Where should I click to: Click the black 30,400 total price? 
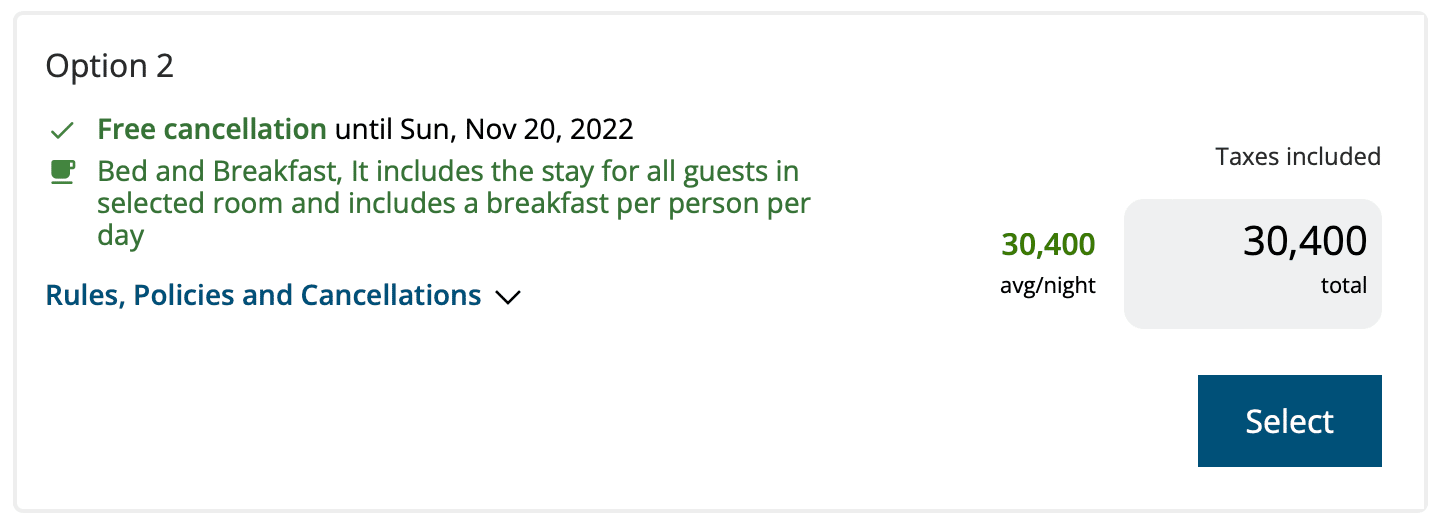point(1304,241)
